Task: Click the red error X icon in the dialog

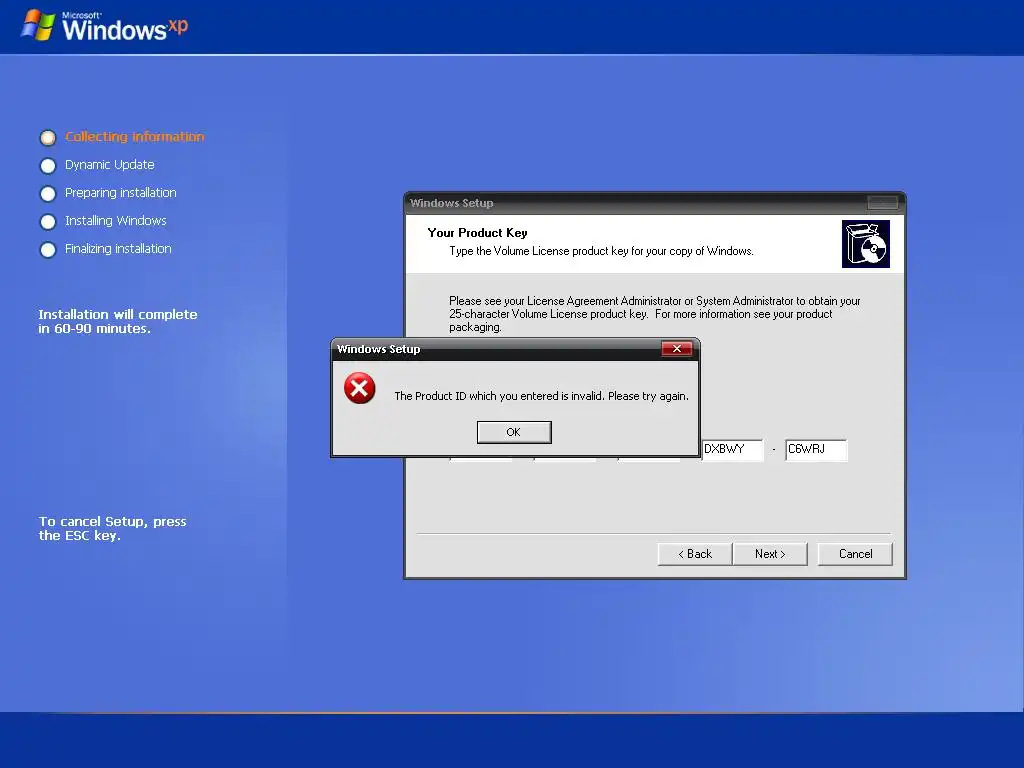Action: coord(360,389)
